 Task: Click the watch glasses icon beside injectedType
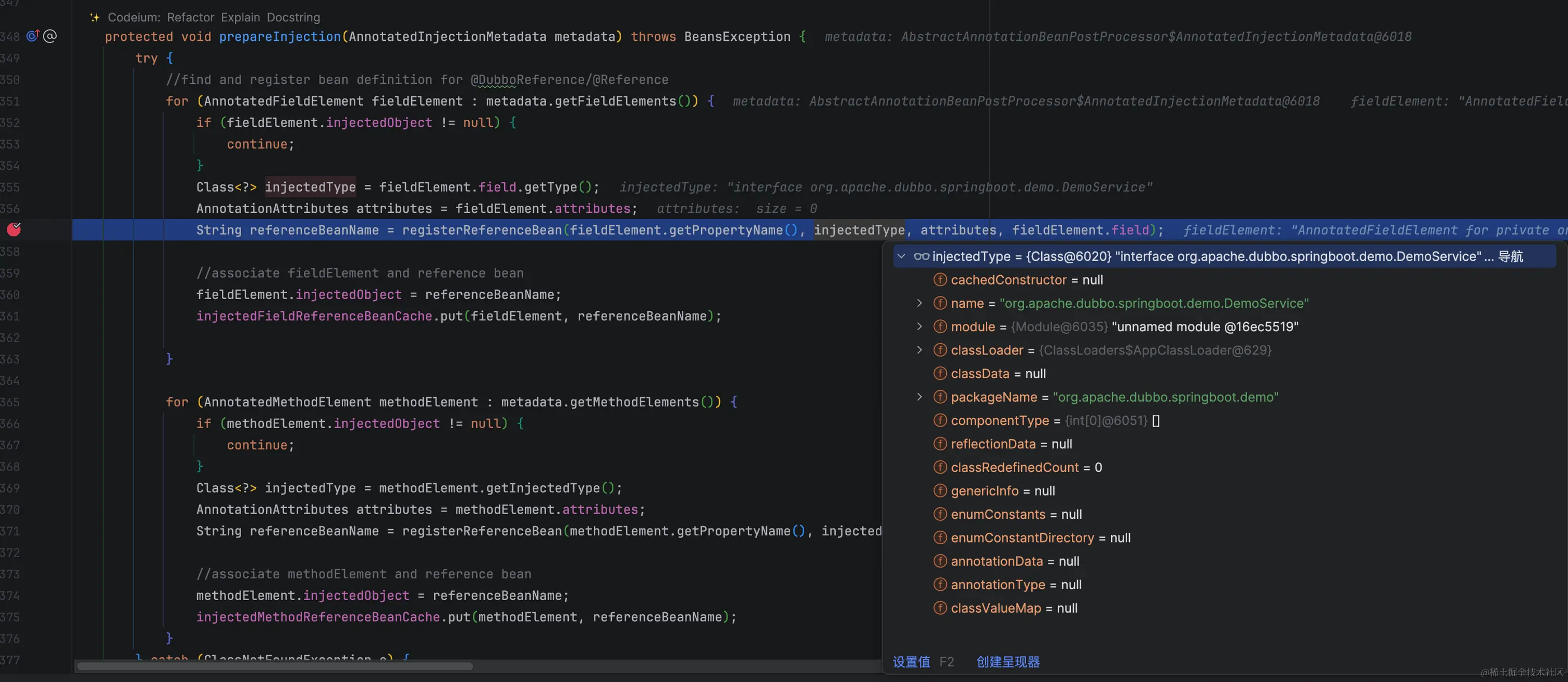(921, 256)
